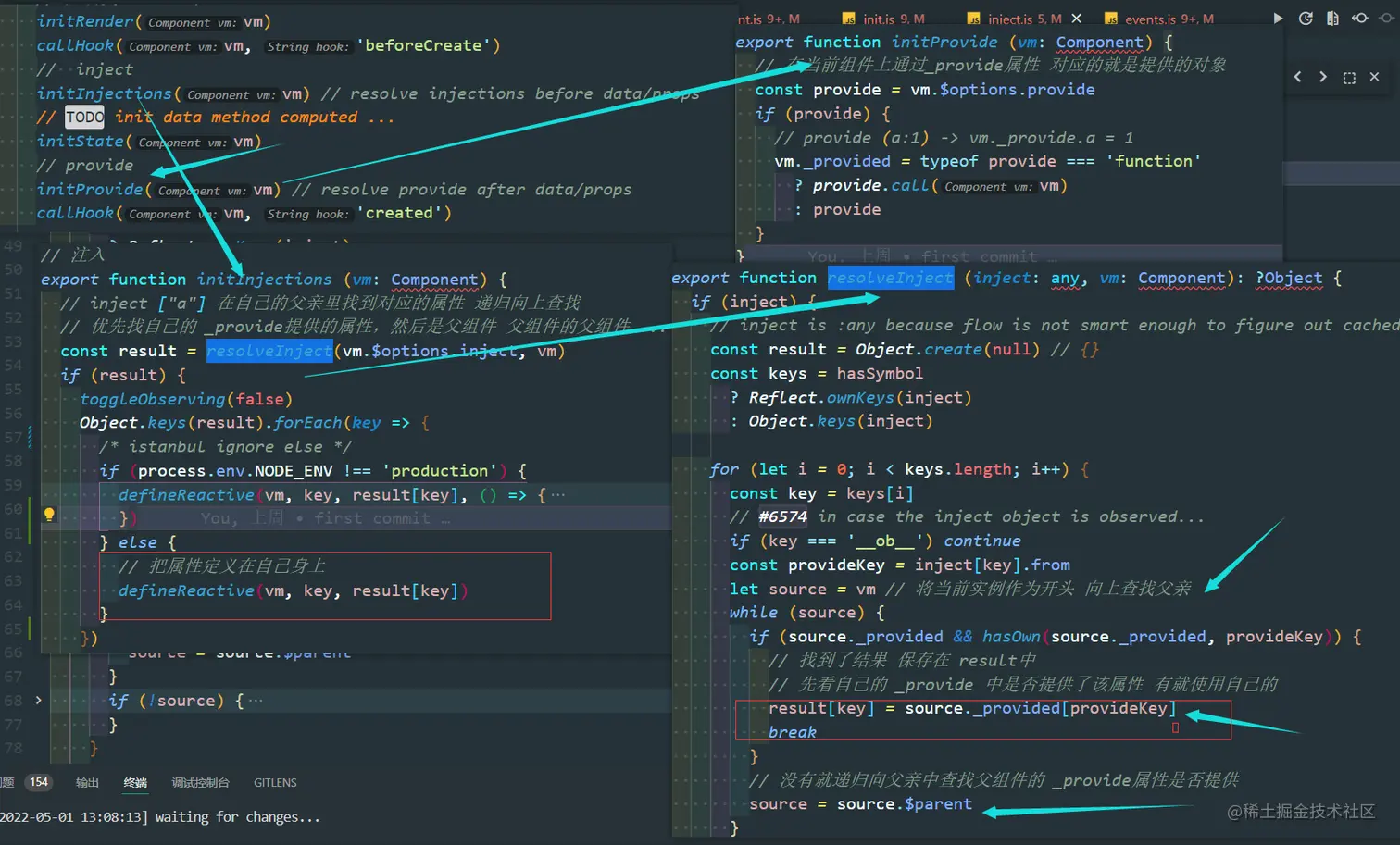Click the TODO highlighted tag in comment
Screen dimensions: 1400x845
pos(84,117)
